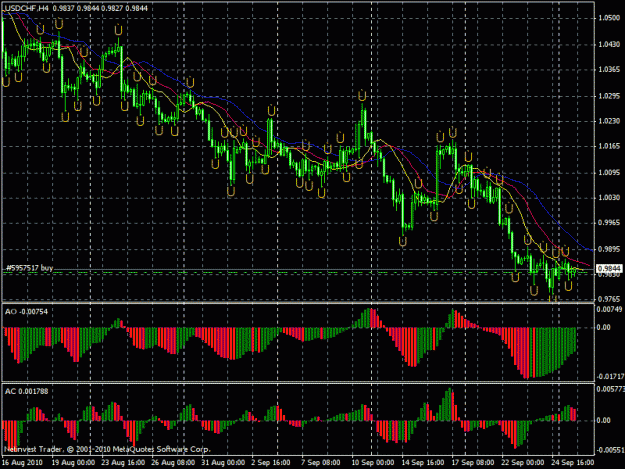This screenshot has height=469, width=625.
Task: Click the 10 Sep 00:00 time label
Action: pyautogui.click(x=373, y=463)
